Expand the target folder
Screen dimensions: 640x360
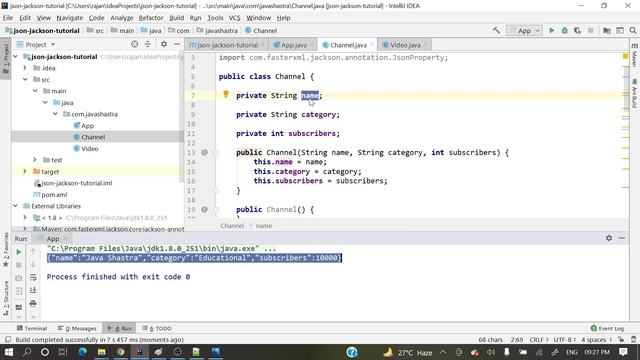(x=25, y=171)
